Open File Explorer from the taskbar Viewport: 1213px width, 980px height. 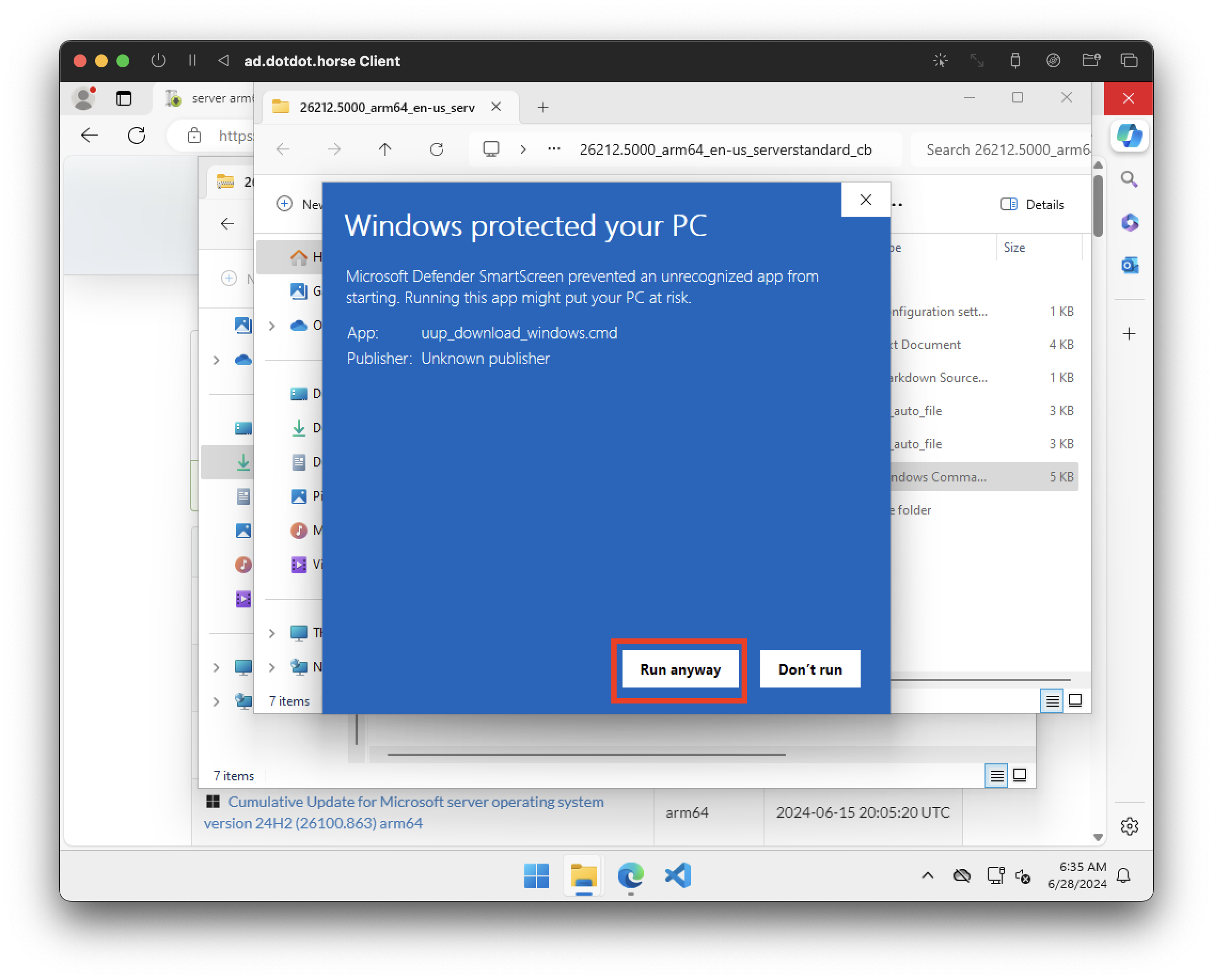[584, 875]
